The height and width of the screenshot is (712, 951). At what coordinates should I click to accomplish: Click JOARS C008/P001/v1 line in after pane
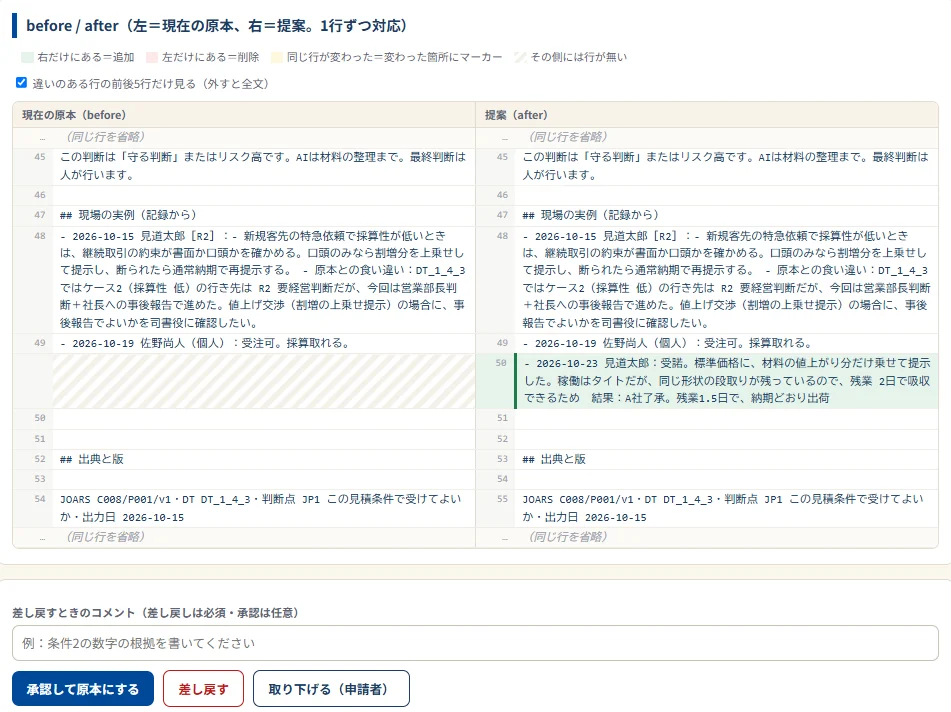click(x=723, y=508)
